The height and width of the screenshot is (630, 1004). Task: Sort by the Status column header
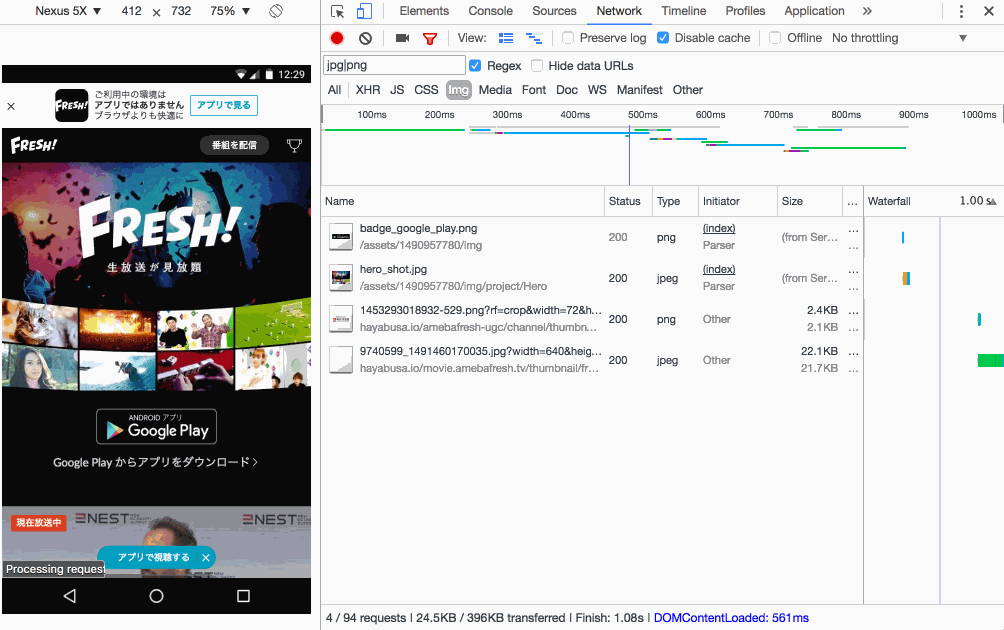(628, 201)
